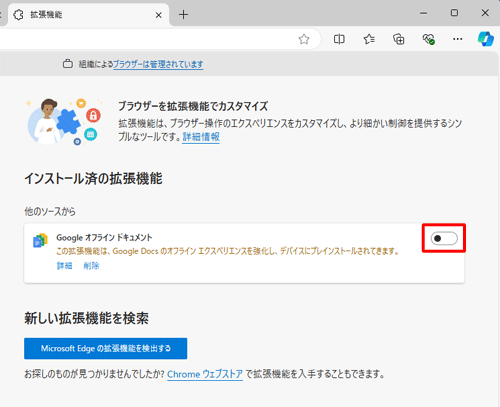Click the briefcase managed-by-organization icon

pyautogui.click(x=68, y=63)
